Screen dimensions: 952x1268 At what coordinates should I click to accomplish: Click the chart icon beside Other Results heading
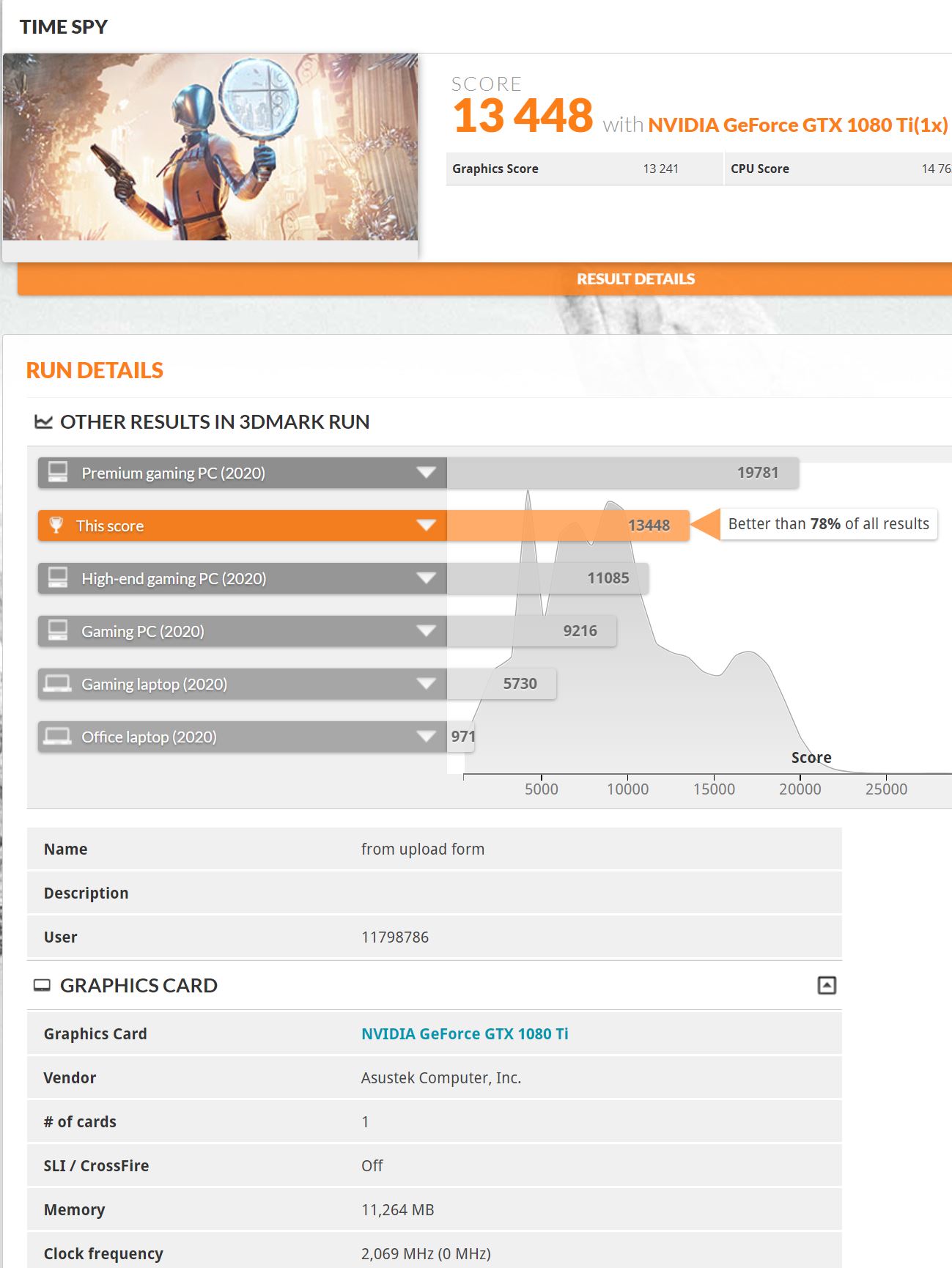tap(43, 422)
